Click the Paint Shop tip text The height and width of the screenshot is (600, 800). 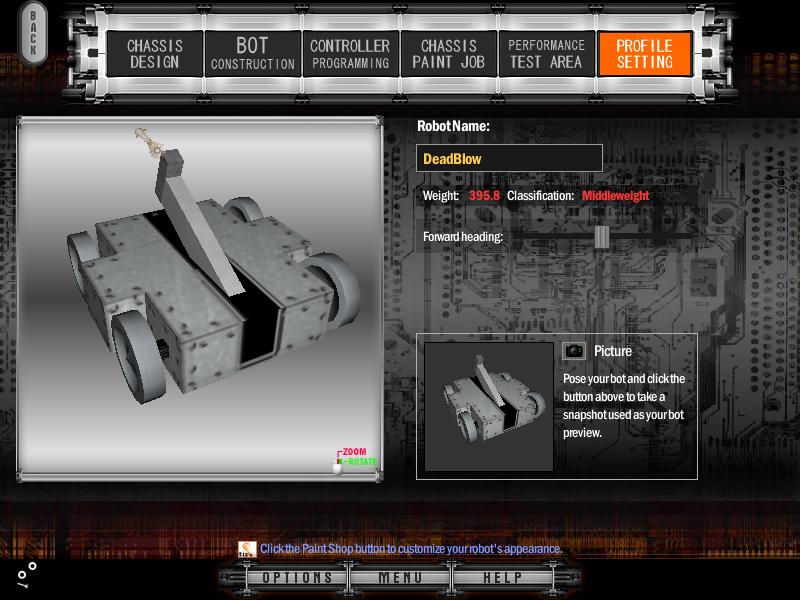coord(411,549)
